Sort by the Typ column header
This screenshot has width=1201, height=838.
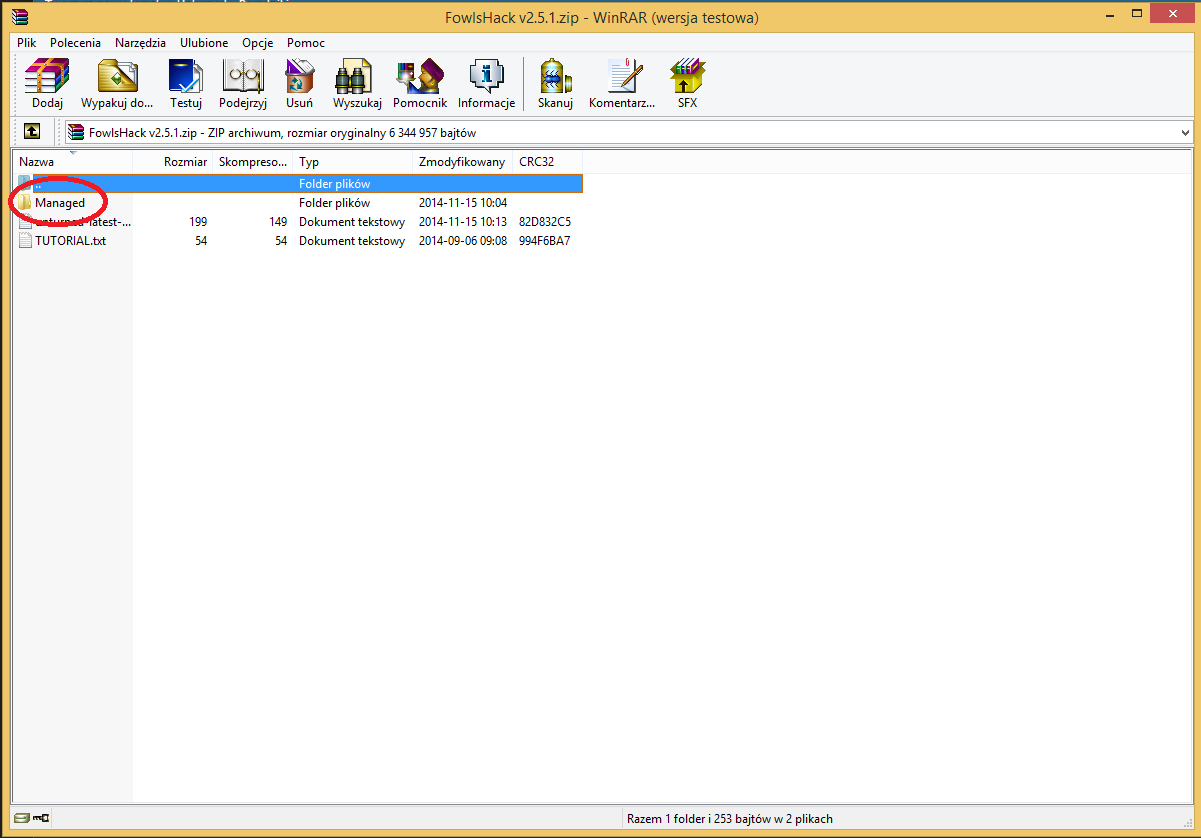(x=352, y=162)
